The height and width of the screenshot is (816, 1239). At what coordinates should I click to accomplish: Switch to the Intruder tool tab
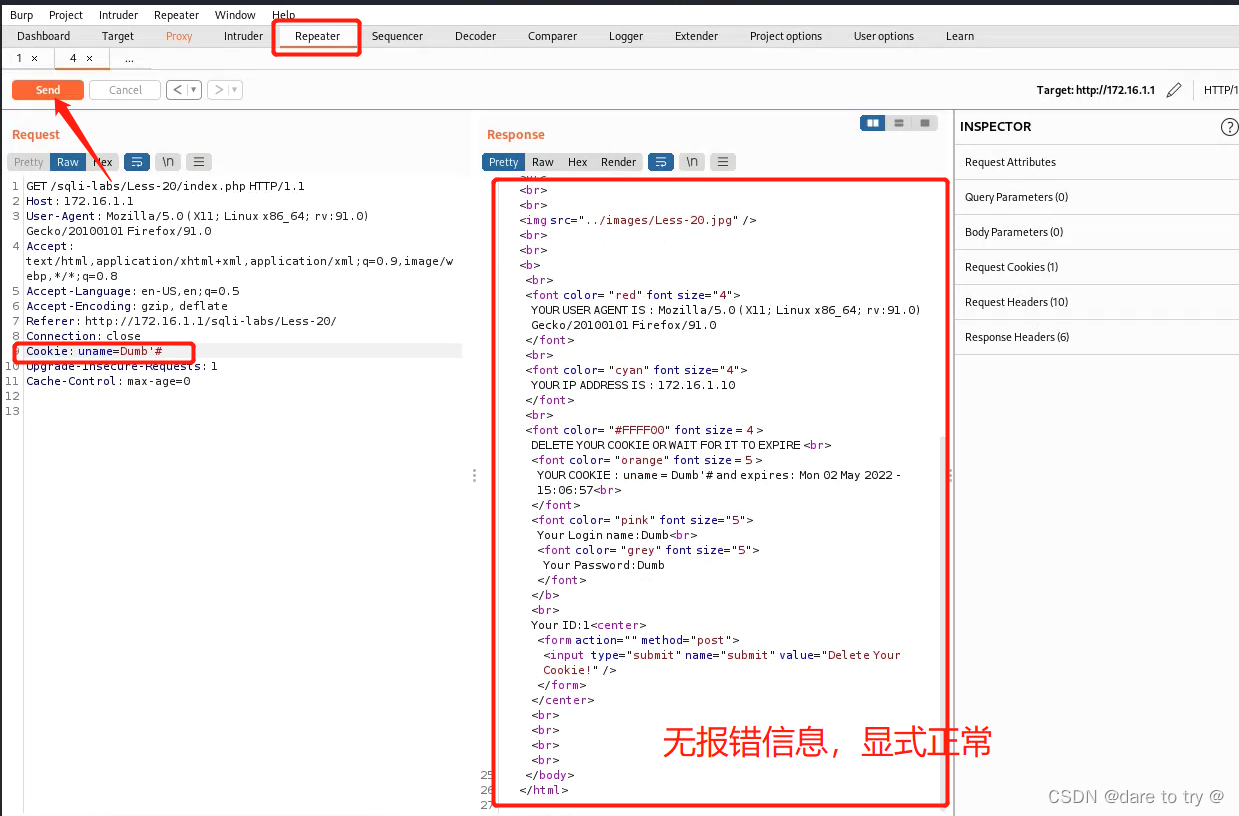tap(243, 36)
